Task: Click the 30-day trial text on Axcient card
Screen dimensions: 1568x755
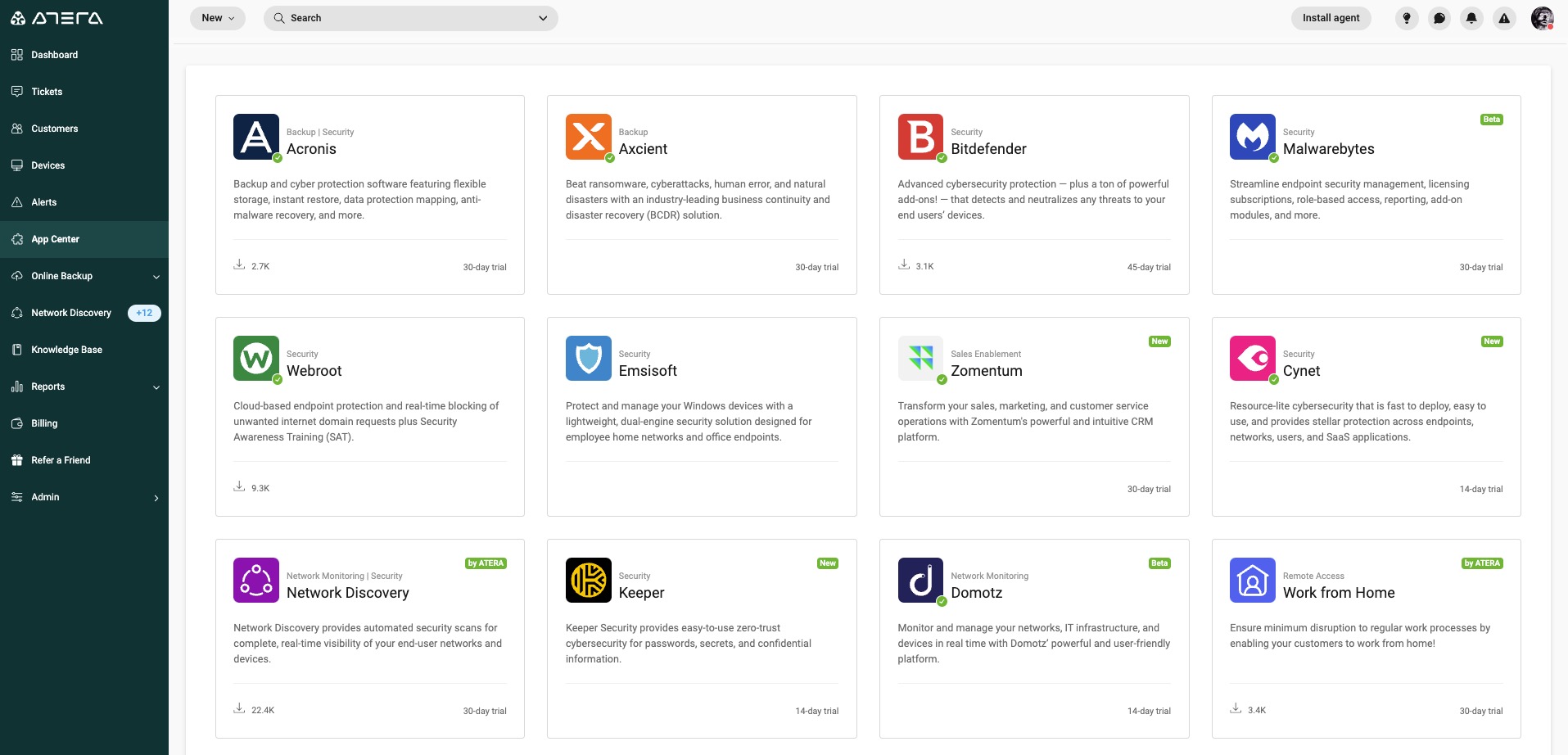Action: click(817, 267)
